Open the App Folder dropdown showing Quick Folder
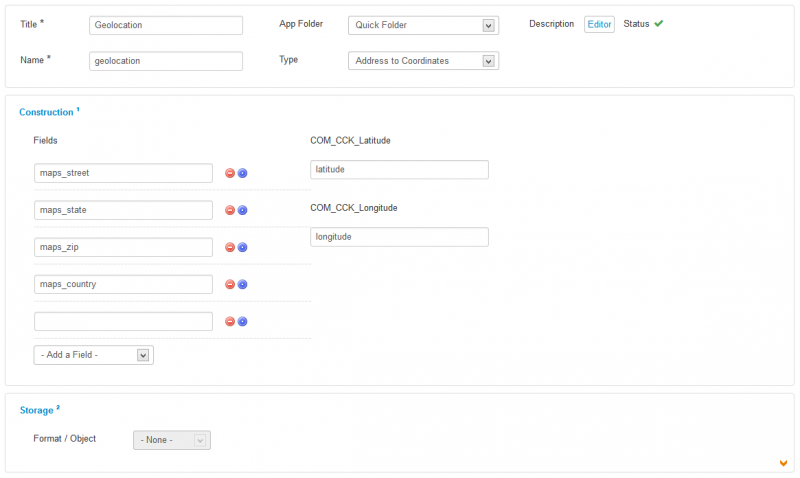The width and height of the screenshot is (800, 478). (x=423, y=25)
